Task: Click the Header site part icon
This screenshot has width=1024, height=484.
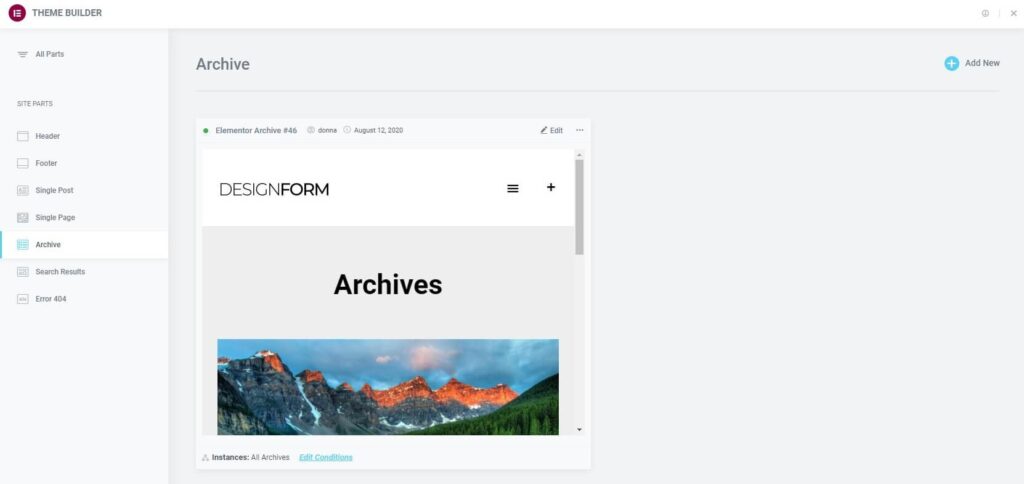Action: click(23, 136)
